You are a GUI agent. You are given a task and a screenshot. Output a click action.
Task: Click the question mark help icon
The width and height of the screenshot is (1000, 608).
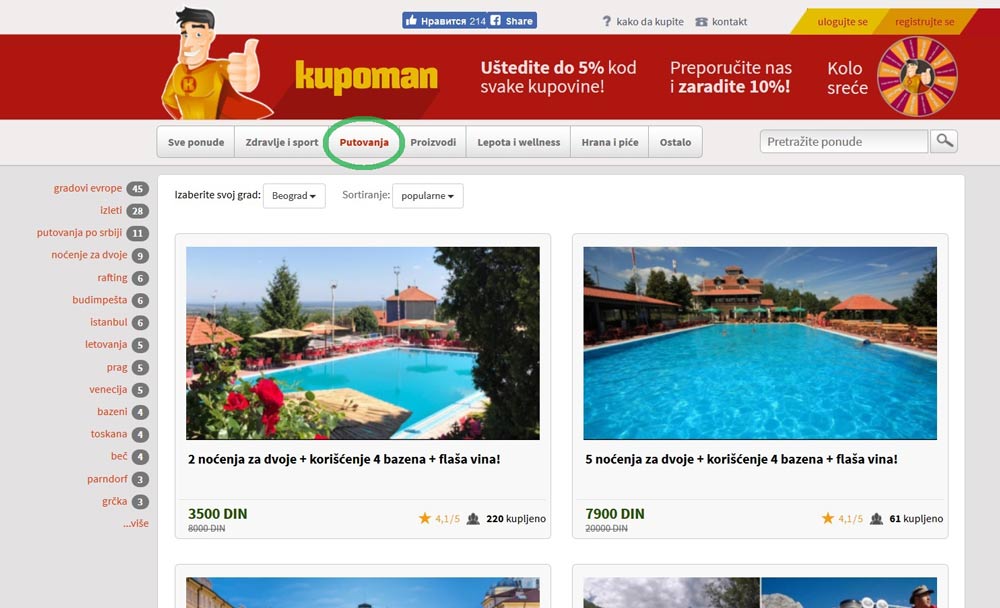(x=606, y=21)
